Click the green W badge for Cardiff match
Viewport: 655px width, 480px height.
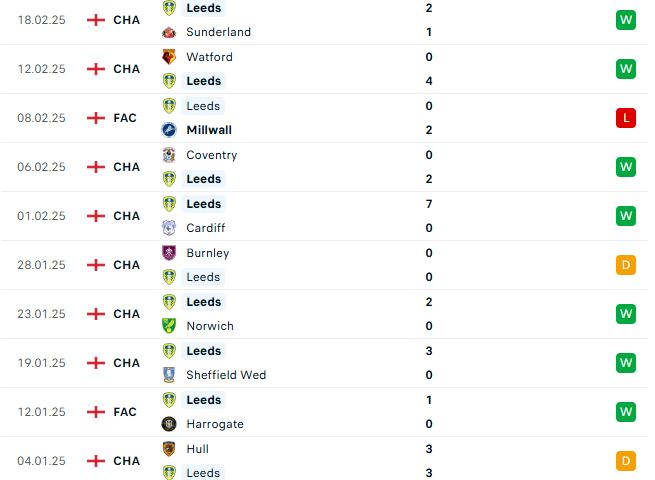pos(626,216)
